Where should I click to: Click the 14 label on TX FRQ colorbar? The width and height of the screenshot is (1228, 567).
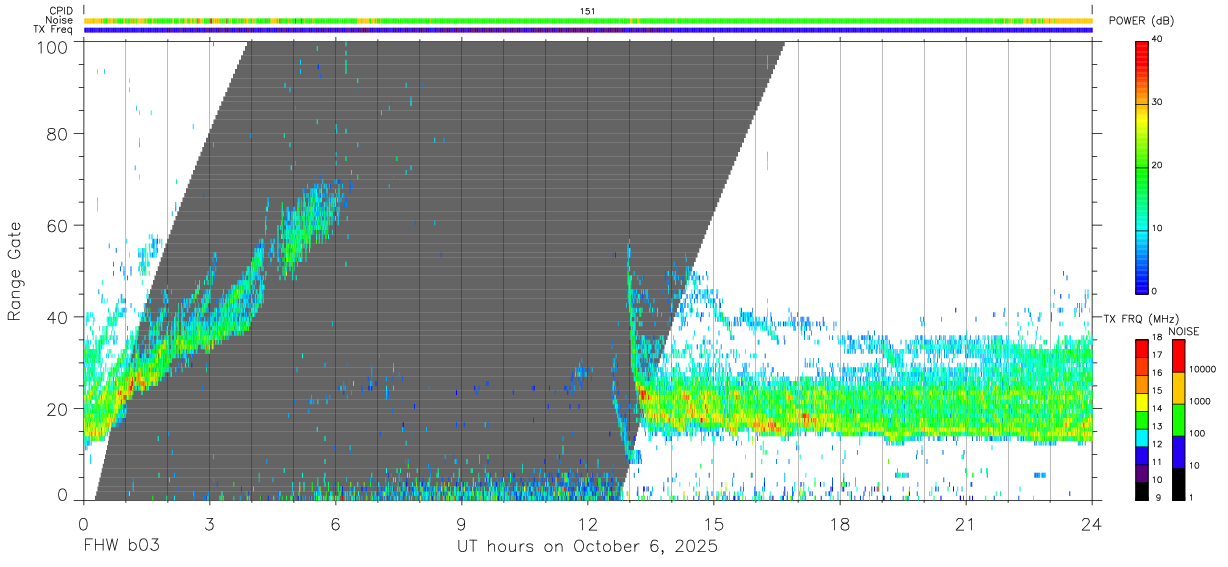tap(1156, 410)
